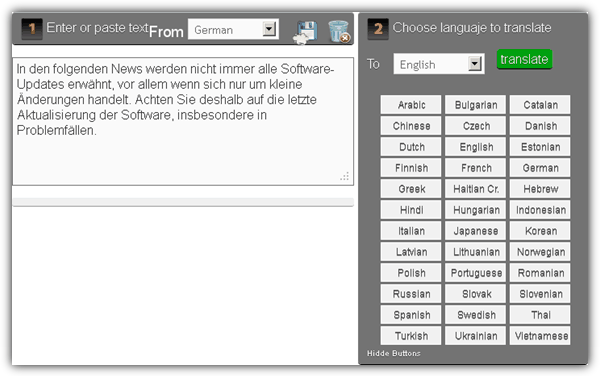Click the save floppy disk icon
This screenshot has height=376, width=600.
305,32
